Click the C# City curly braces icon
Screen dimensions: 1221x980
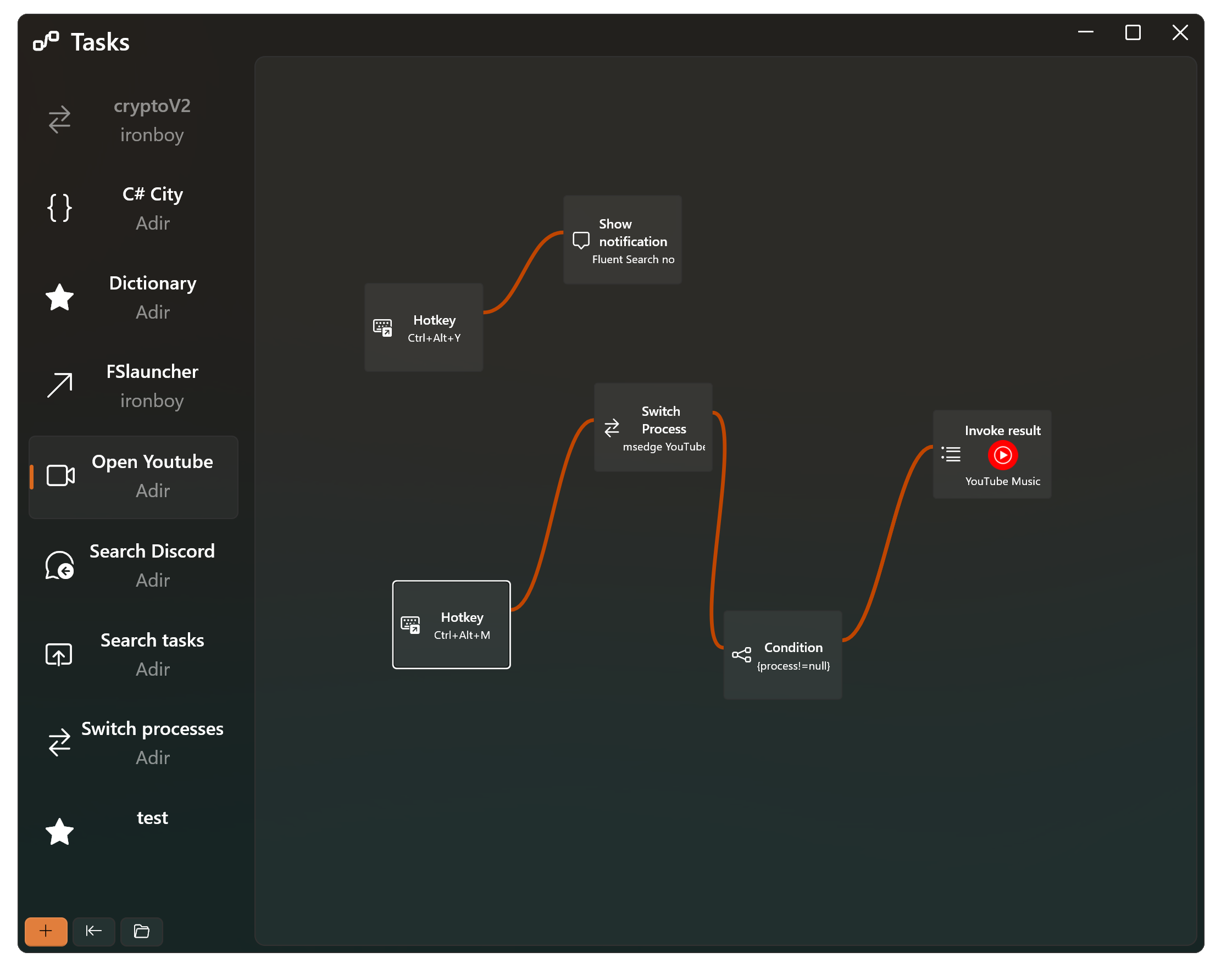[x=59, y=207]
